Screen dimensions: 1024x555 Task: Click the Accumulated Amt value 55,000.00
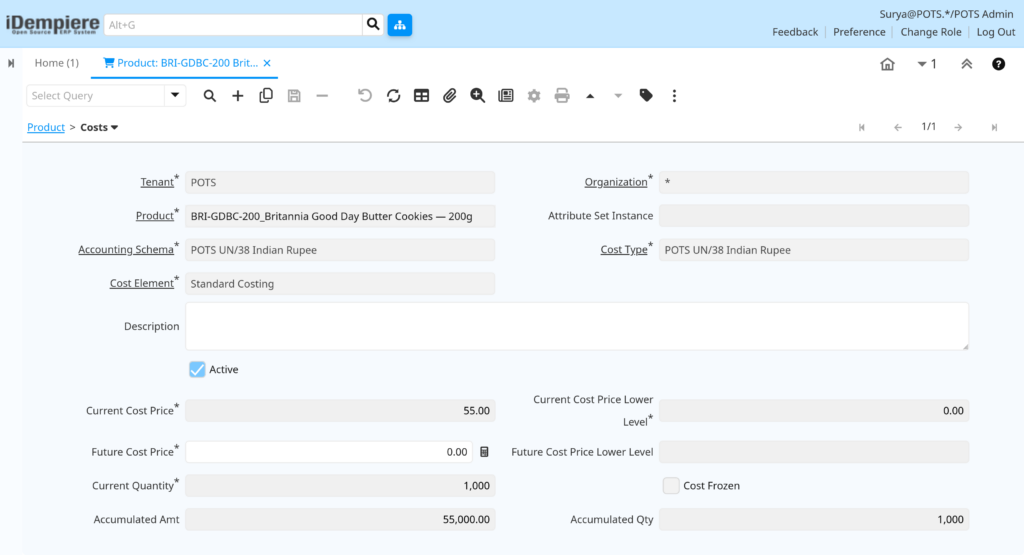(x=340, y=520)
